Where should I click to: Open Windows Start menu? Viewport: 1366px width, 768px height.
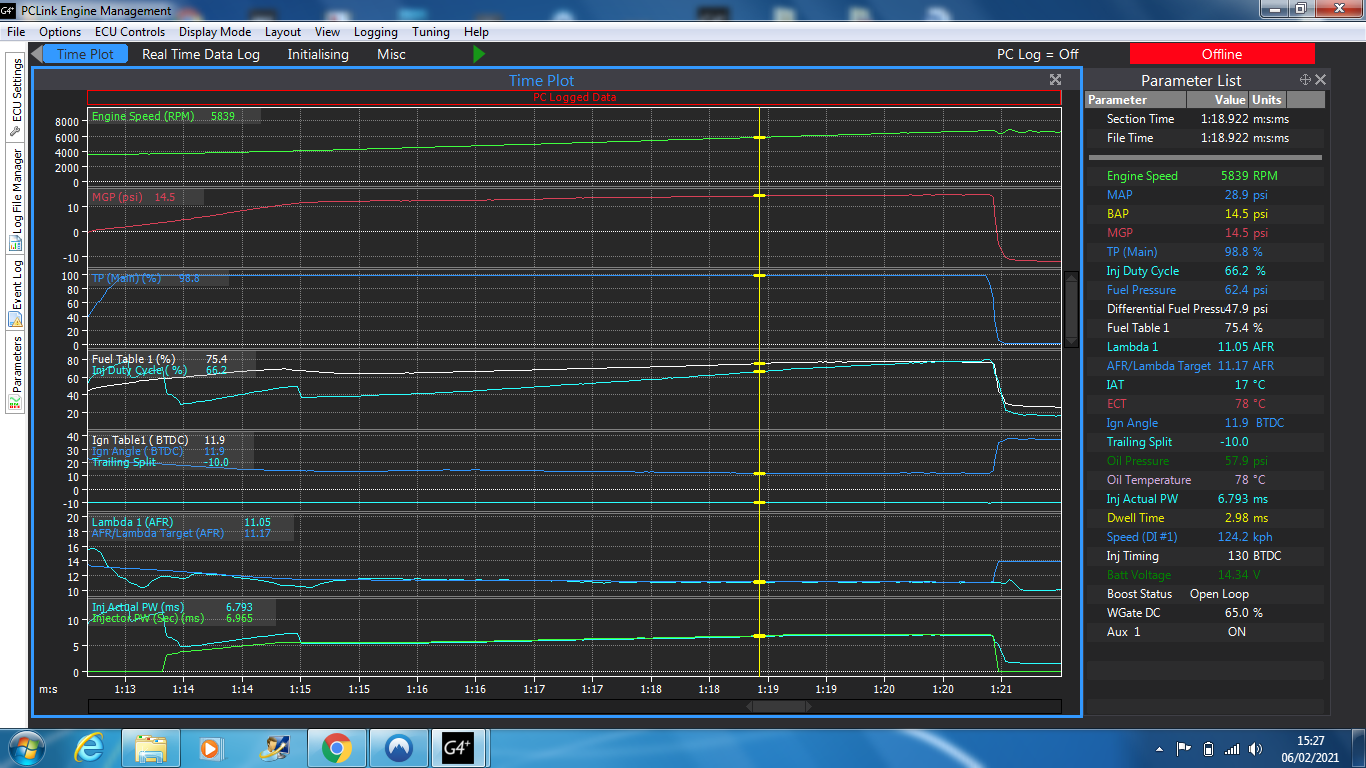[x=24, y=748]
